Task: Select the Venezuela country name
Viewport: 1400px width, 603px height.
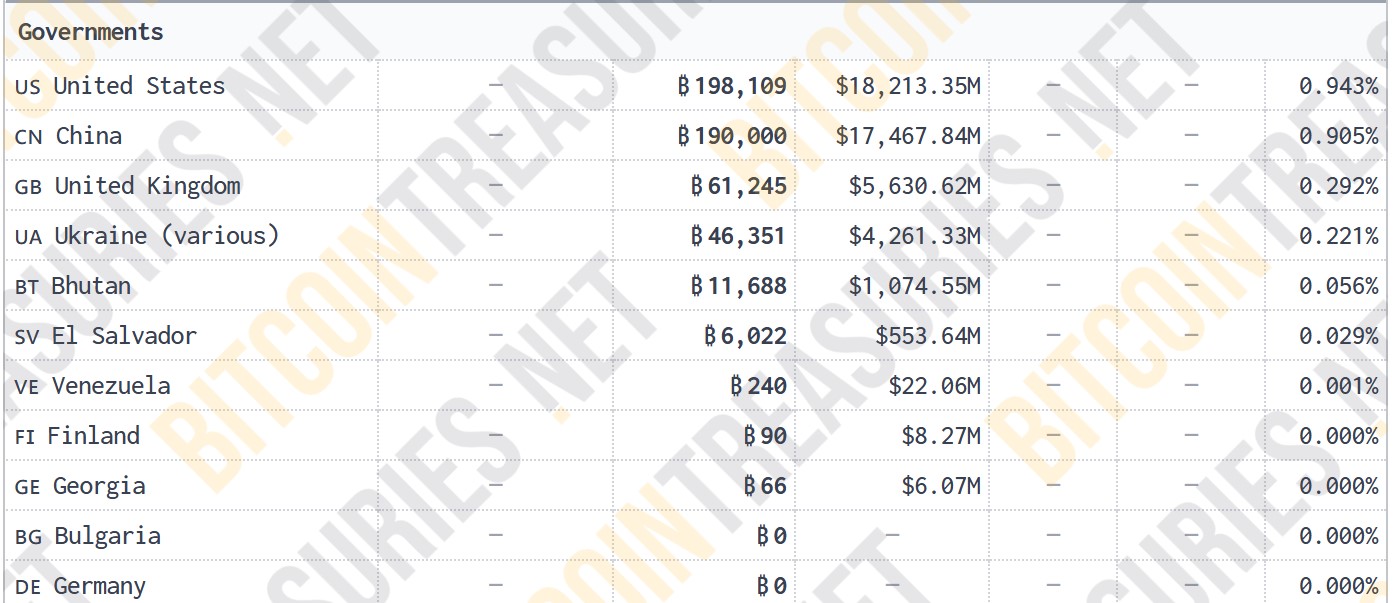Action: (x=111, y=386)
